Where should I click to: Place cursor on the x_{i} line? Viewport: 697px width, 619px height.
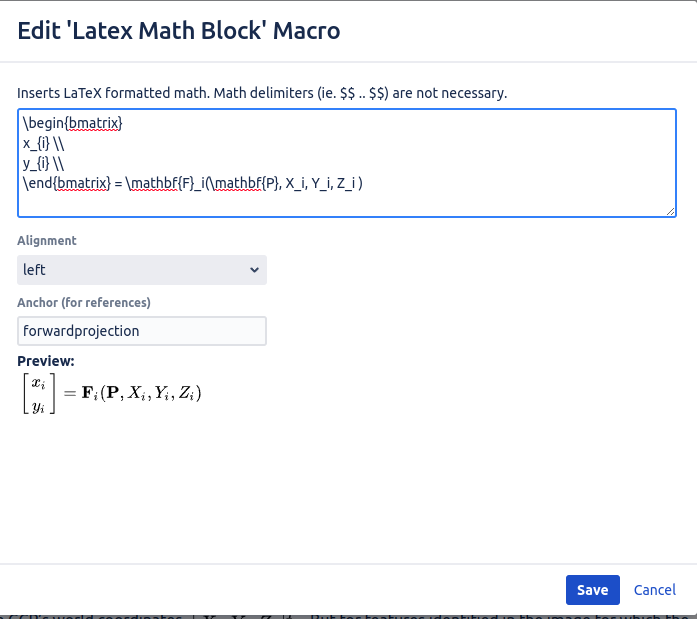point(44,144)
